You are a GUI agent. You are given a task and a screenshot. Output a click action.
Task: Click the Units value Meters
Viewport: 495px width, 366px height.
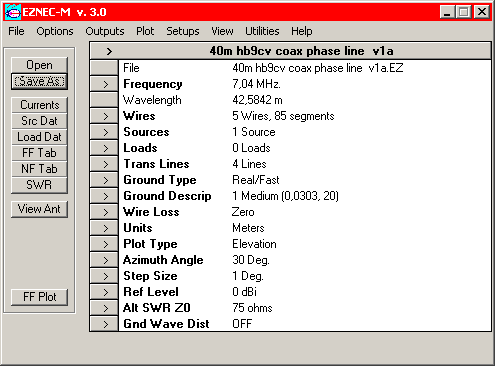click(x=248, y=228)
